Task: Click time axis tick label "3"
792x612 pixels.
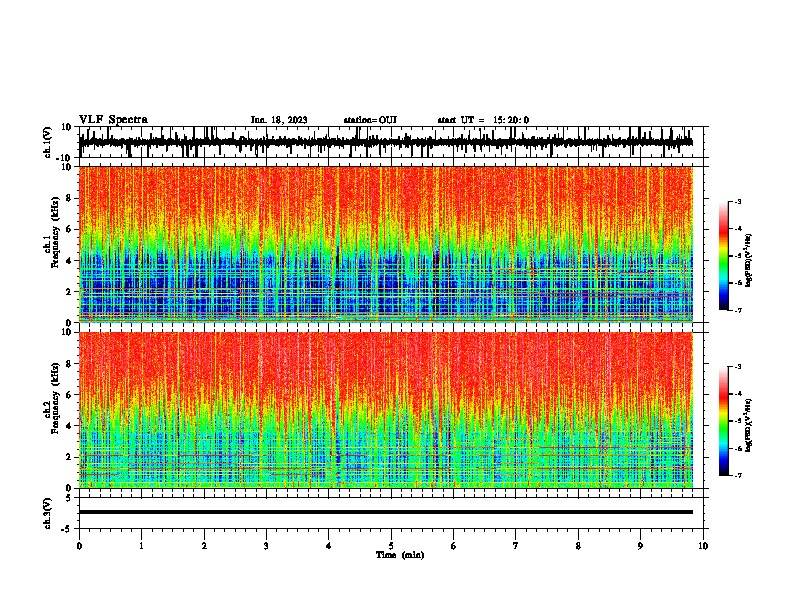Action: 266,546
